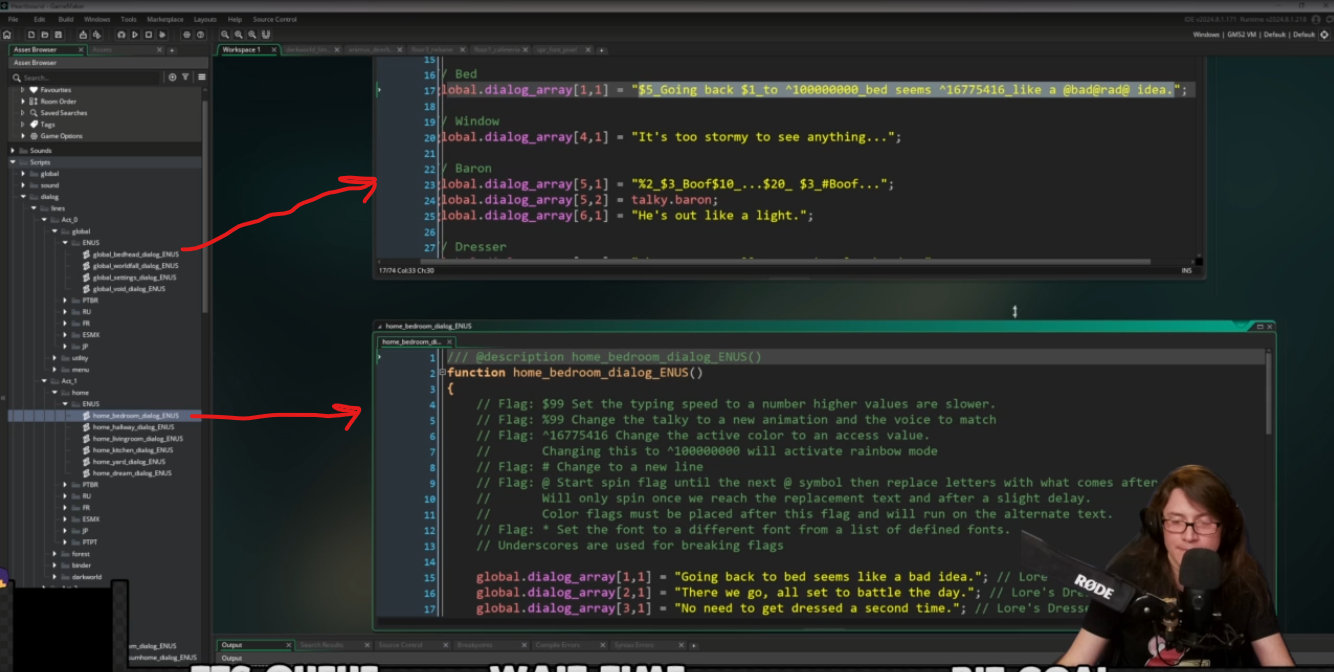1334x672 pixels.
Task: Click the script icon of home_kitchen_dialog_ENUS
Action: (87, 450)
